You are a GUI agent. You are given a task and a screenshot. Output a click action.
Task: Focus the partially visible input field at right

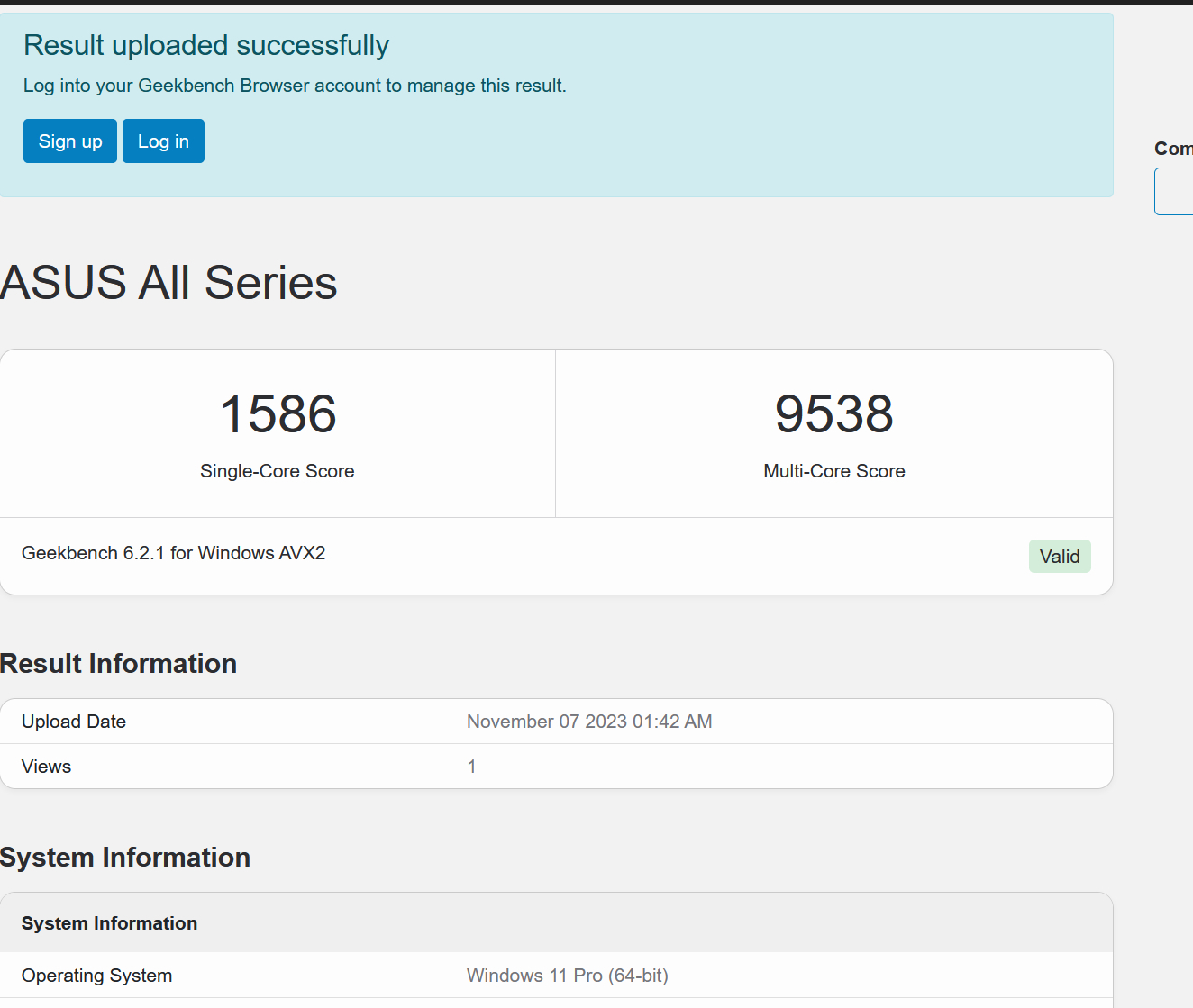1174,192
